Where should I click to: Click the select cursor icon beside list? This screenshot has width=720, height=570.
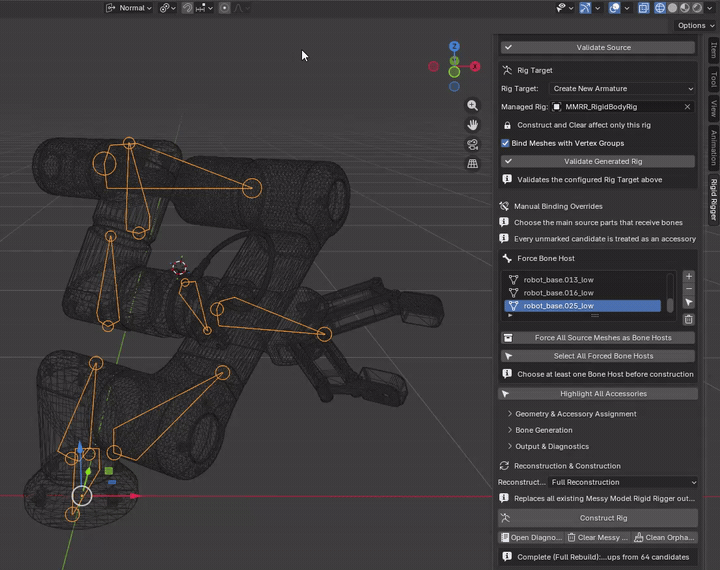(688, 302)
